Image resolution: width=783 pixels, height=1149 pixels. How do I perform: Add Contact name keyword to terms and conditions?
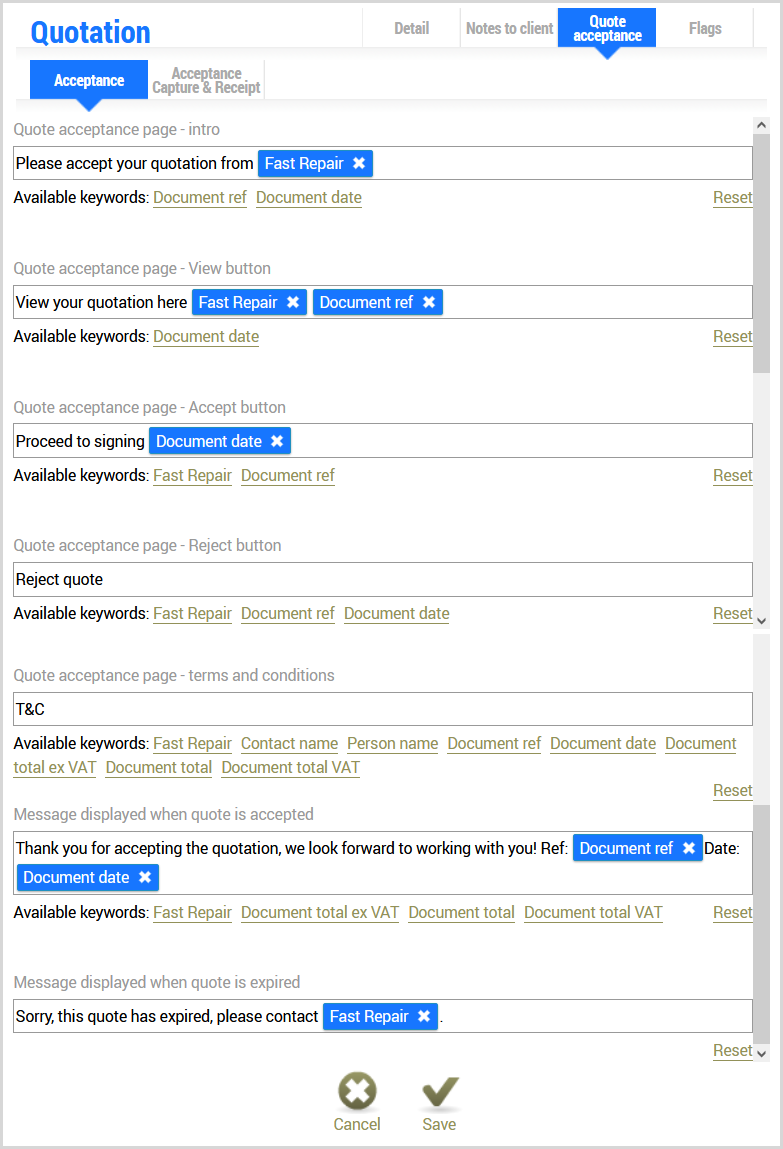289,743
